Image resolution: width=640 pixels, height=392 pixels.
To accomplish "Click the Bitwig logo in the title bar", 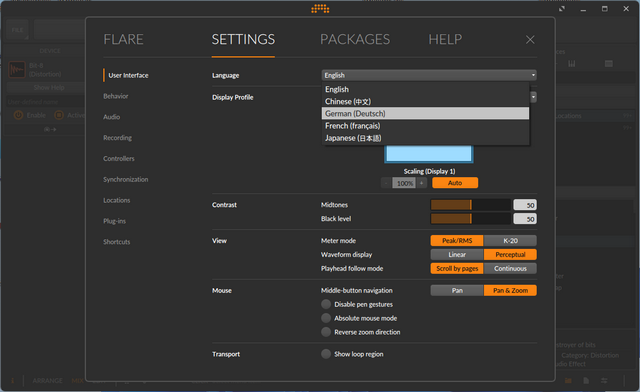I will [320, 9].
